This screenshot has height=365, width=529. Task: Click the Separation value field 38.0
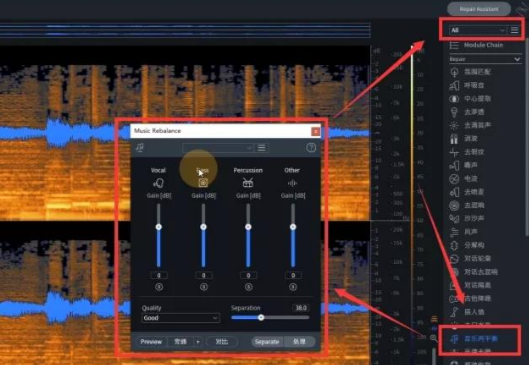pos(301,308)
